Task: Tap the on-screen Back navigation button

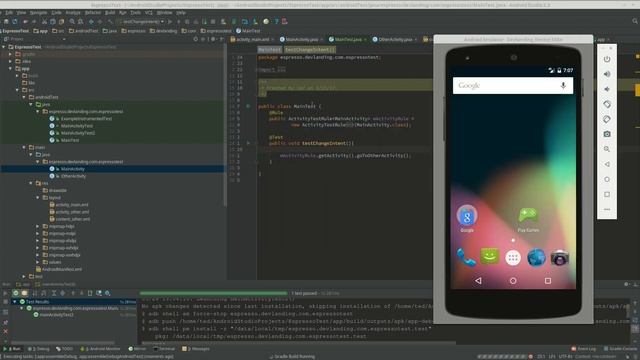Action: coord(478,280)
